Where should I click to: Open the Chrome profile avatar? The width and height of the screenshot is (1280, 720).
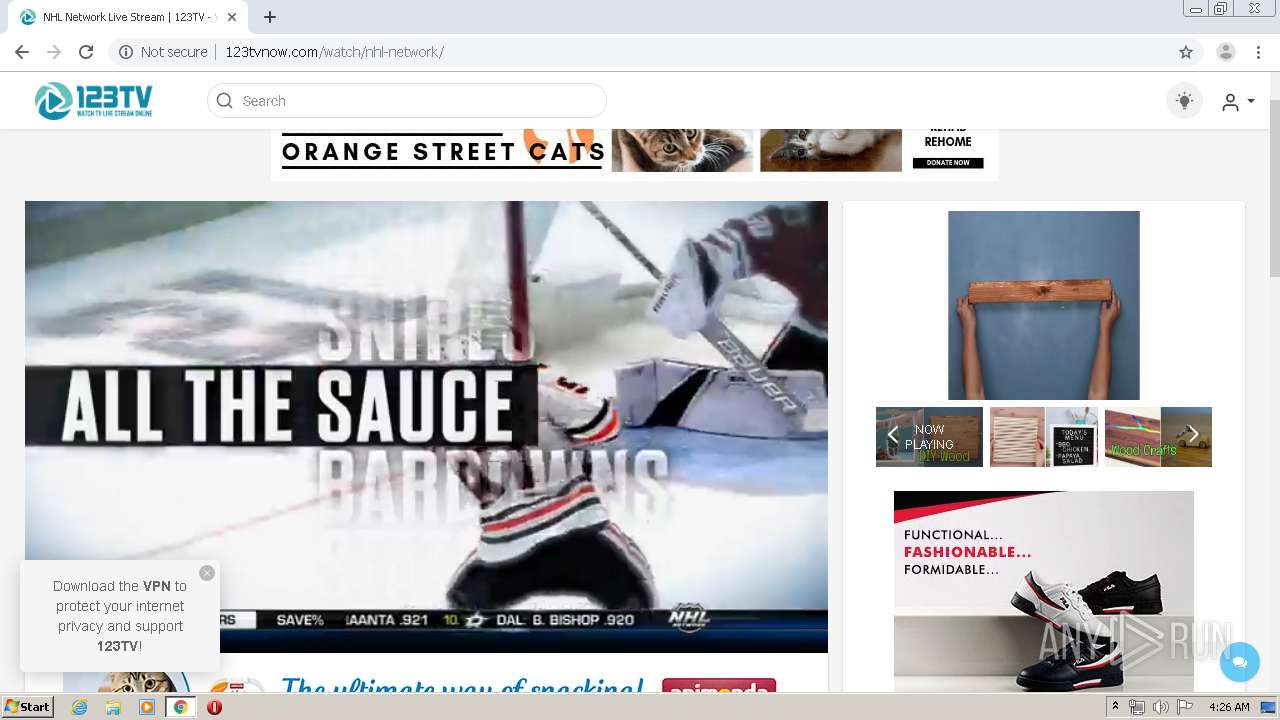[1226, 52]
